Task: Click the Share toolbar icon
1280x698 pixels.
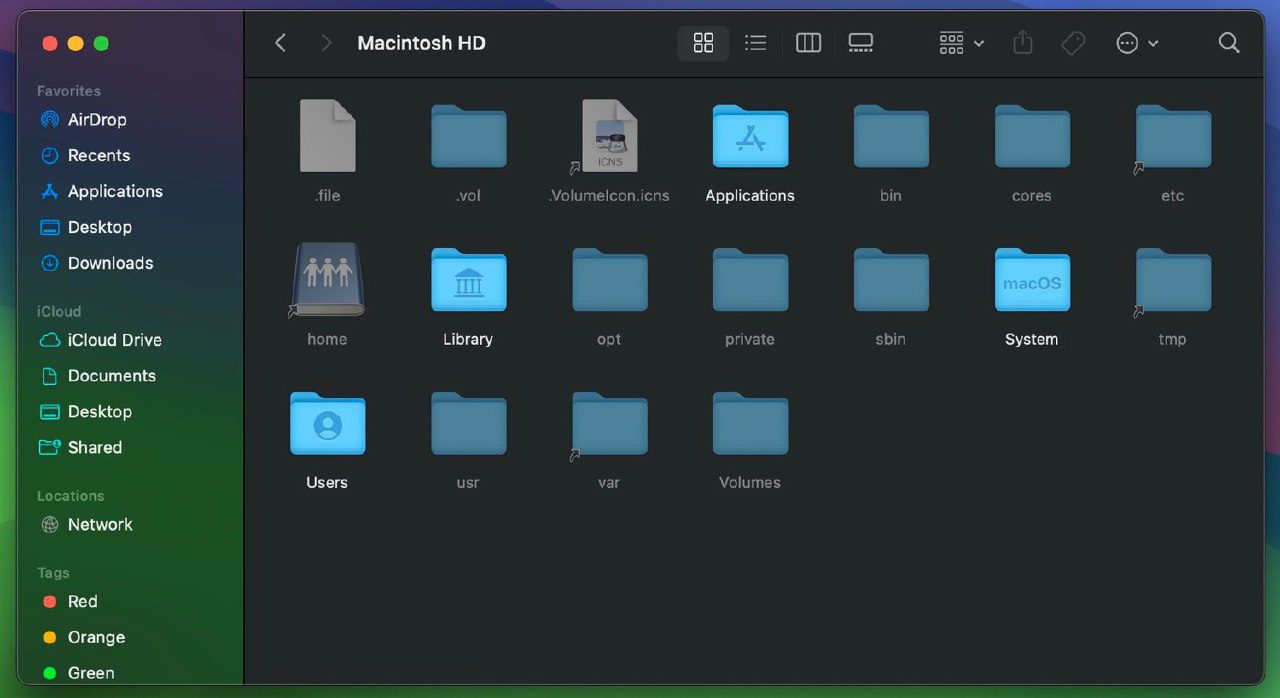Action: 1022,43
